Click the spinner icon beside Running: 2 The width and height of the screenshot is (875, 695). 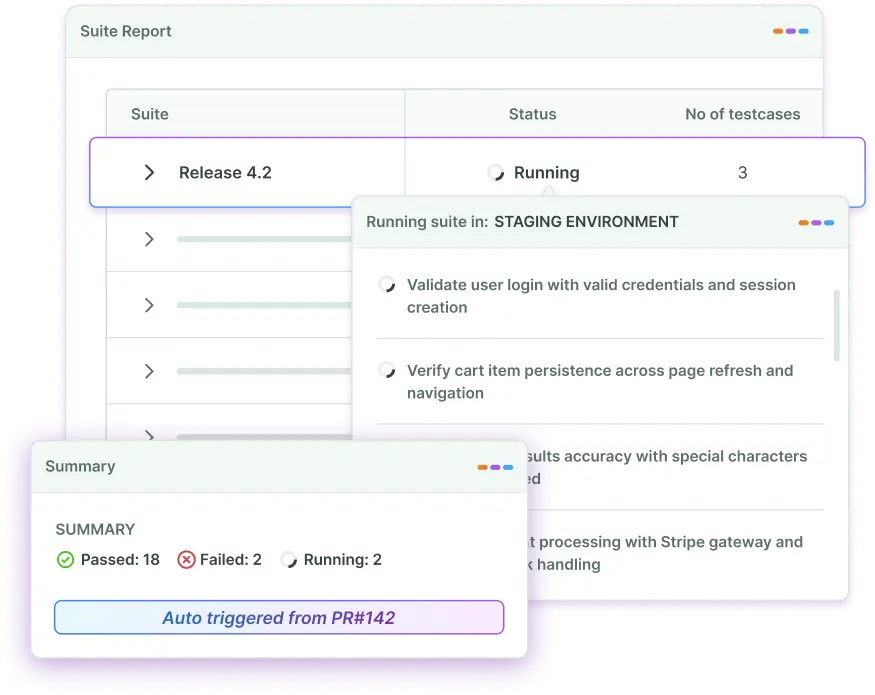coord(289,560)
